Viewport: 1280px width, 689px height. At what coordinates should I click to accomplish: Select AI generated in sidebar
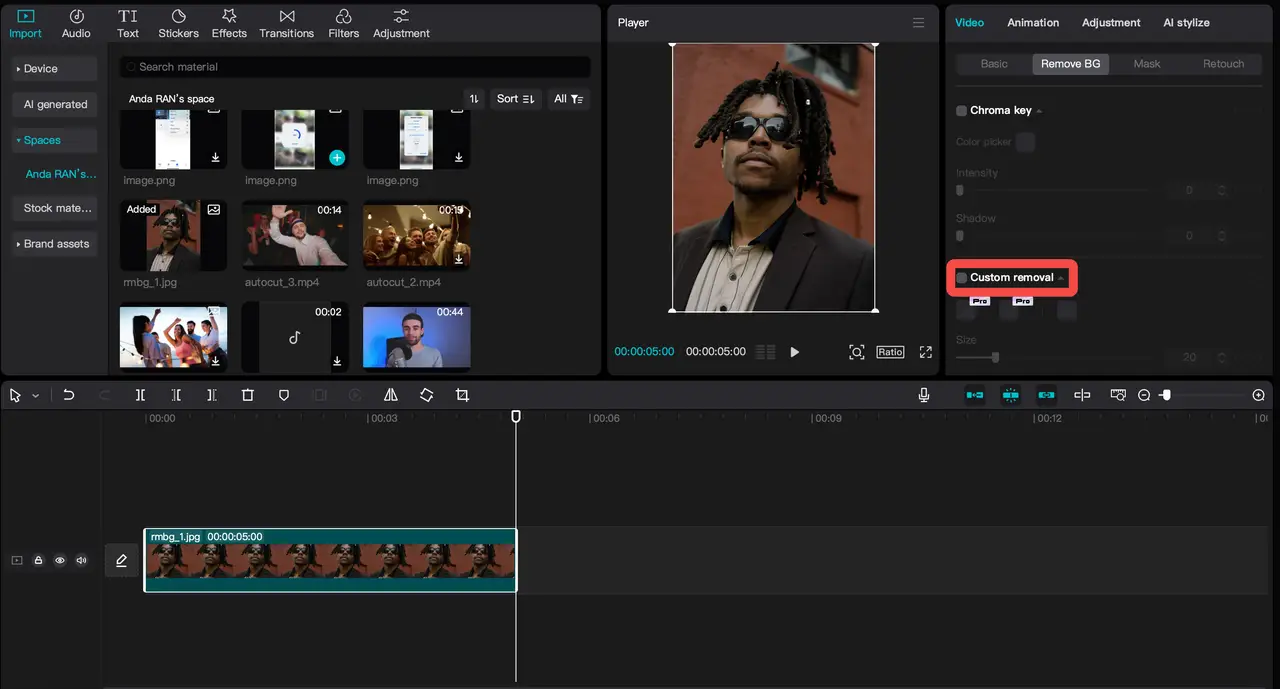[55, 104]
